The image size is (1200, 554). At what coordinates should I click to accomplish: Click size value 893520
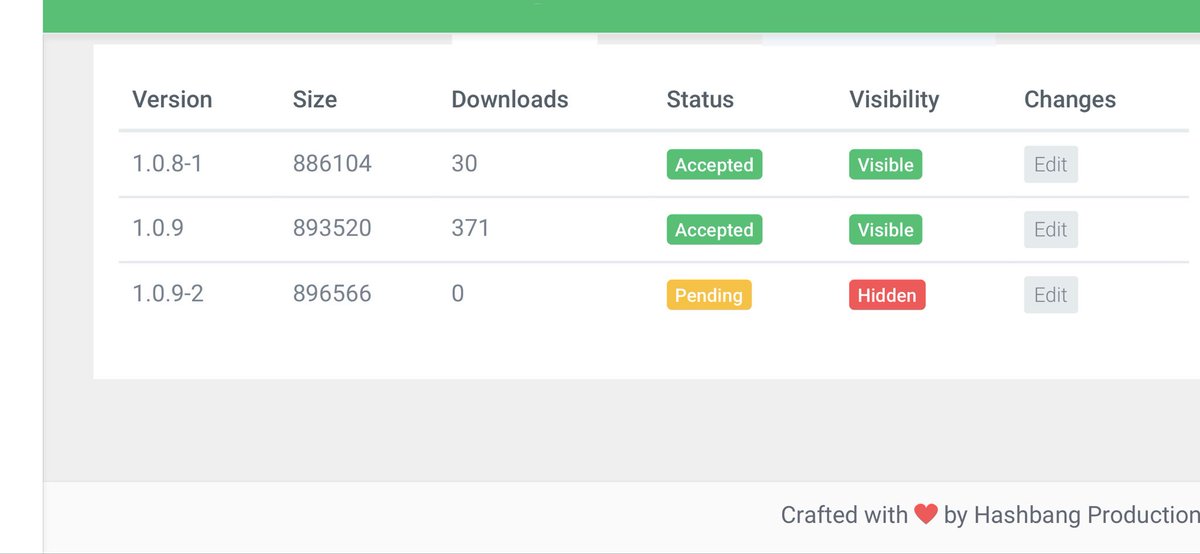pyautogui.click(x=332, y=228)
